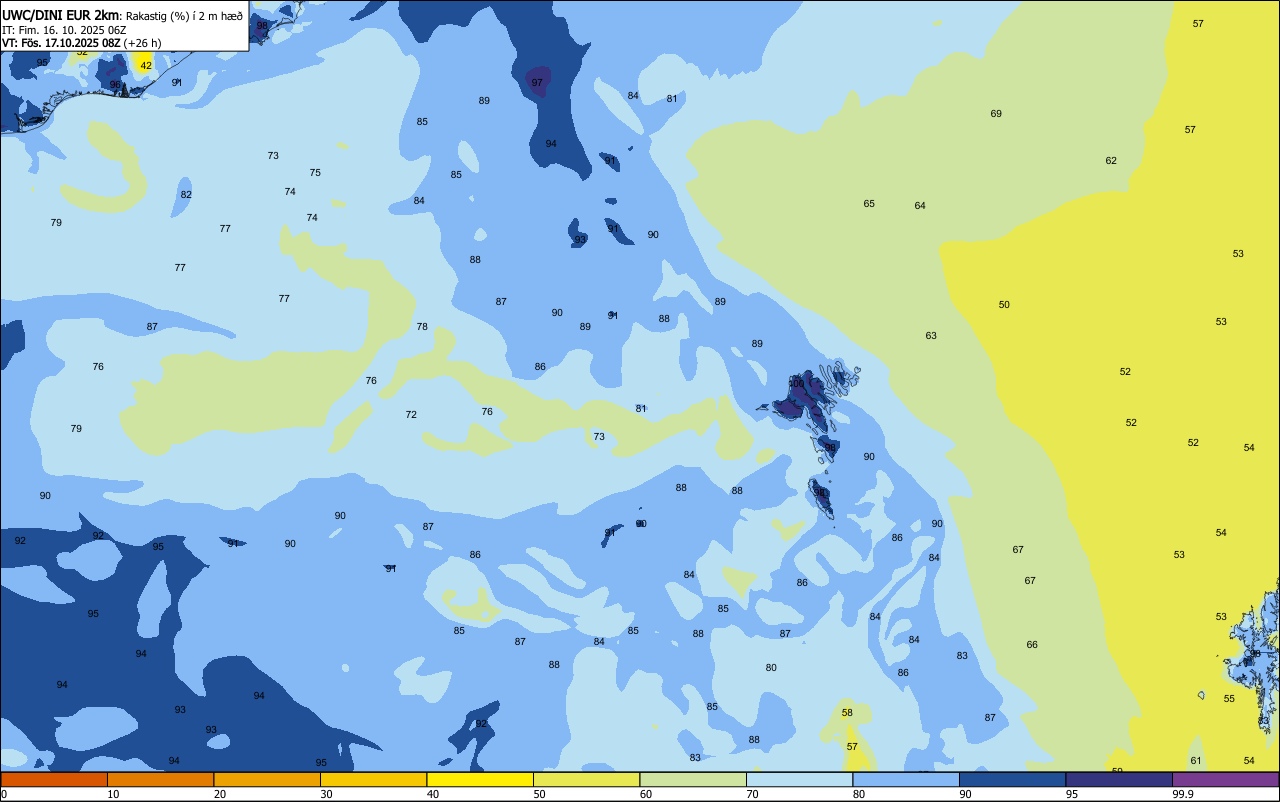Click the legend tick label 30

pyautogui.click(x=326, y=794)
